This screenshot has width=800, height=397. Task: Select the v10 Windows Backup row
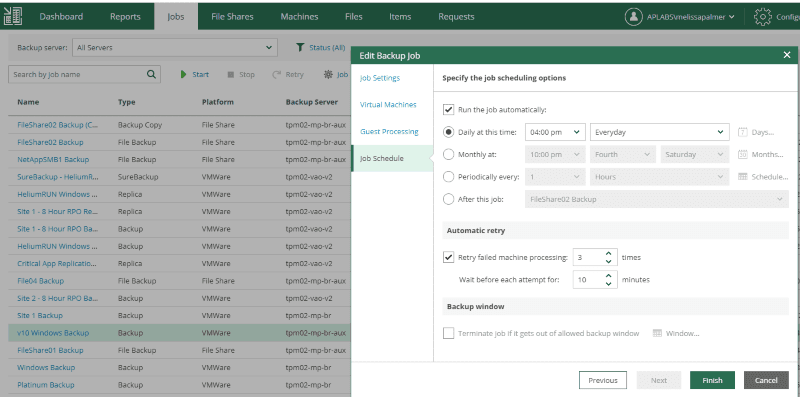pos(180,333)
